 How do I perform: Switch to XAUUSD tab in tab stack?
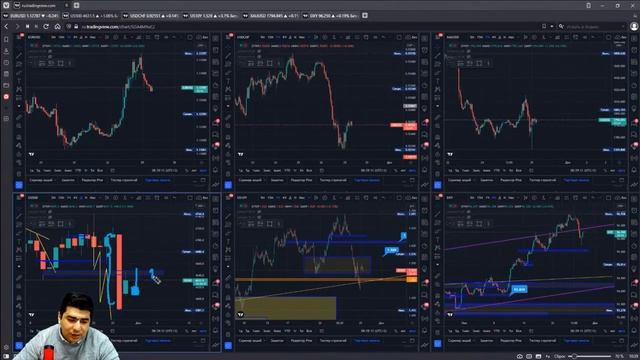271,16
